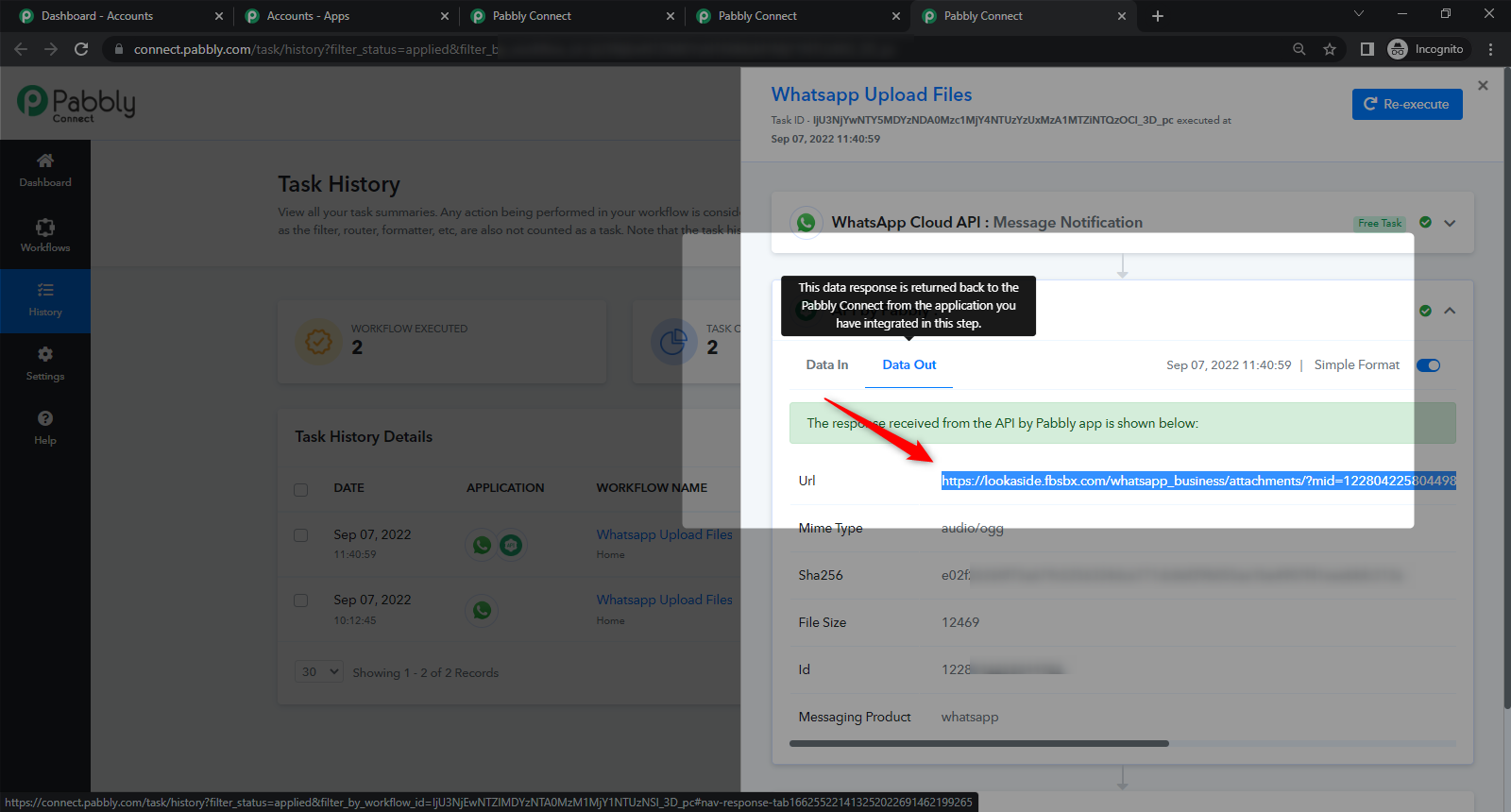Switch to the Data In tab

(x=827, y=364)
